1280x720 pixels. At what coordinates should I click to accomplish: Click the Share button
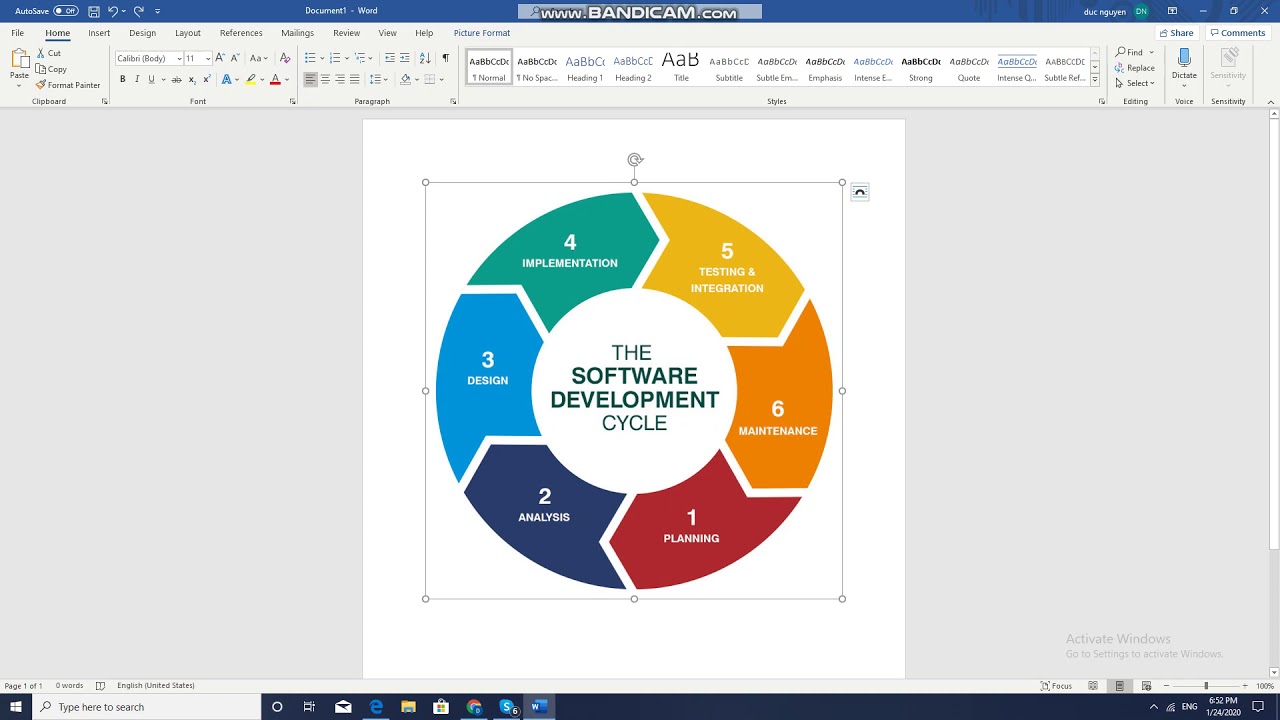coord(1176,33)
